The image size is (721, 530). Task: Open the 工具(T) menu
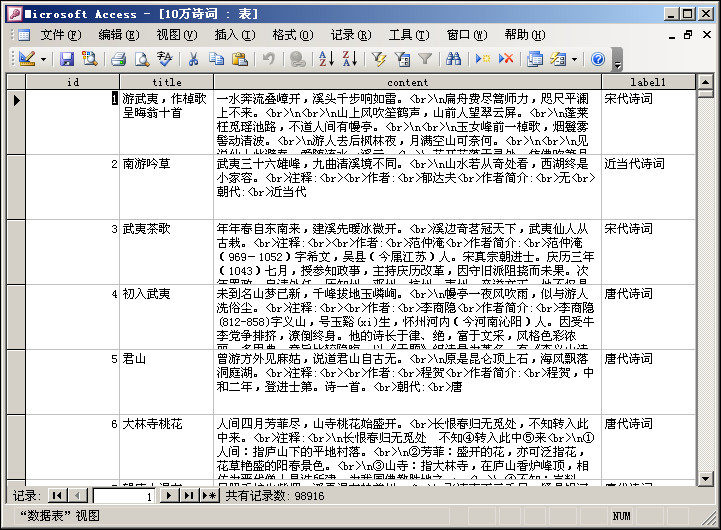408,35
